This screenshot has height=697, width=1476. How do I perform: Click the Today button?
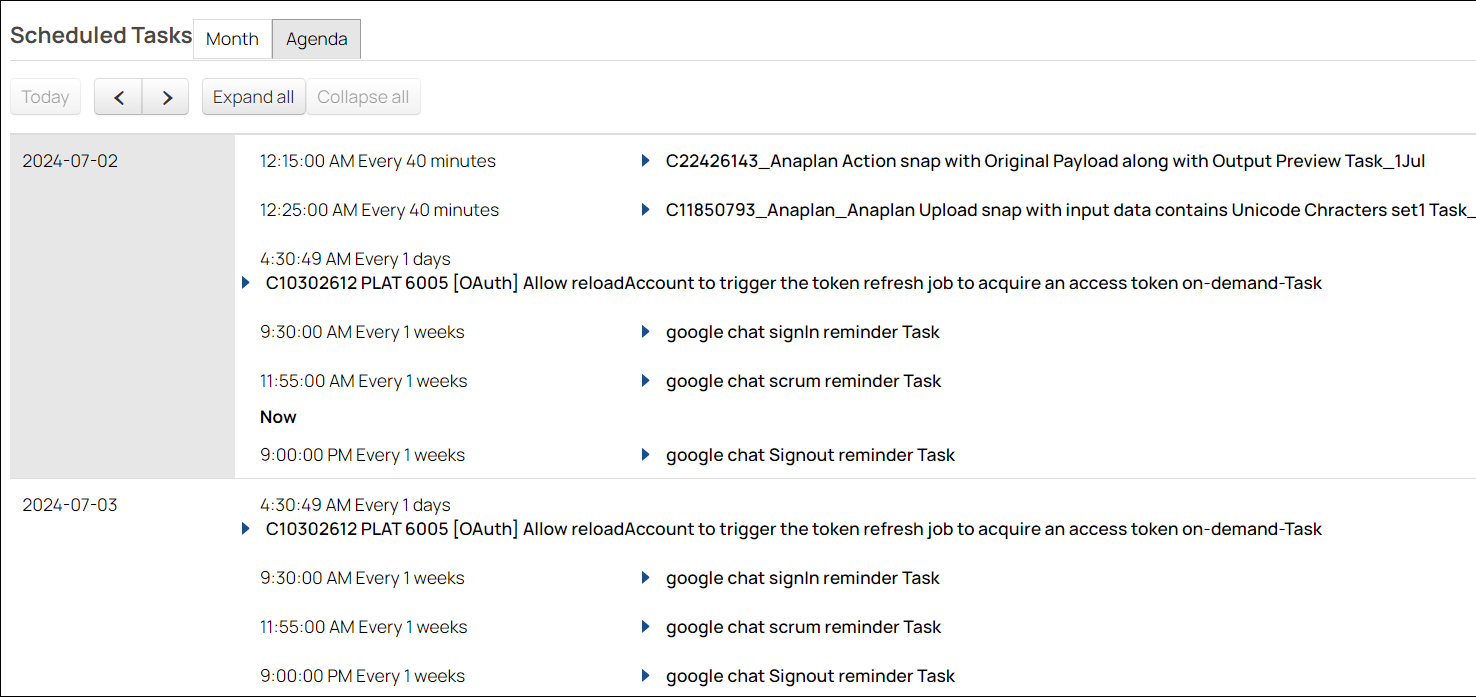pyautogui.click(x=45, y=96)
